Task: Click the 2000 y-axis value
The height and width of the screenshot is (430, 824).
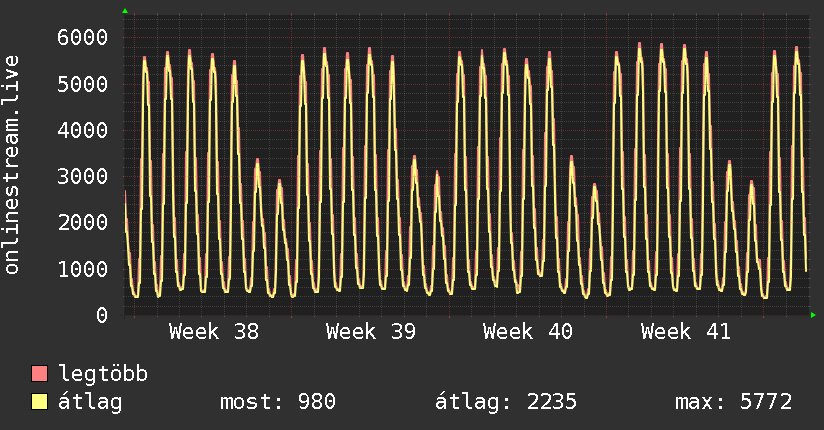Action: [83, 222]
